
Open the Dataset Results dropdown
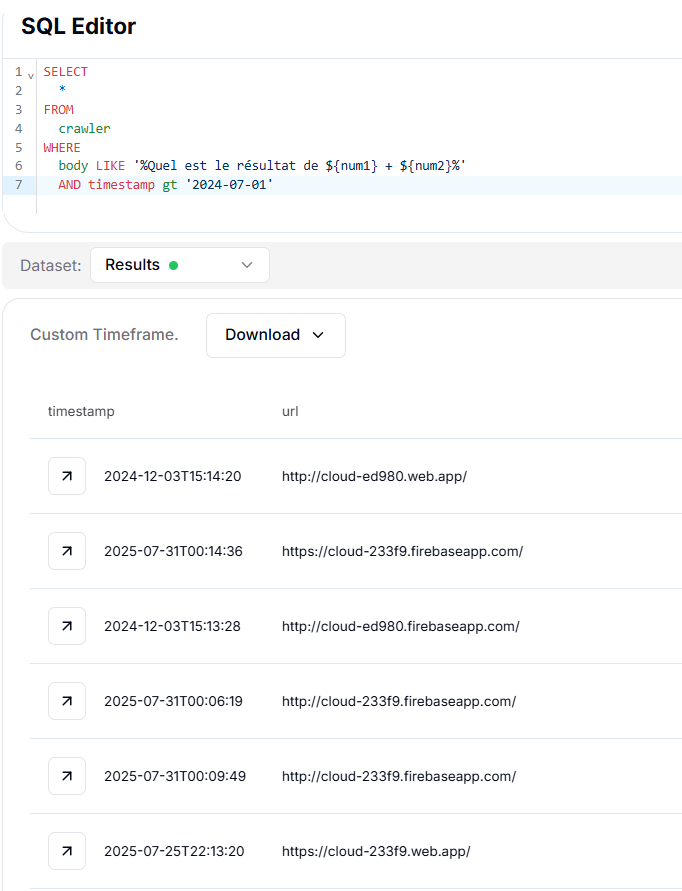180,265
